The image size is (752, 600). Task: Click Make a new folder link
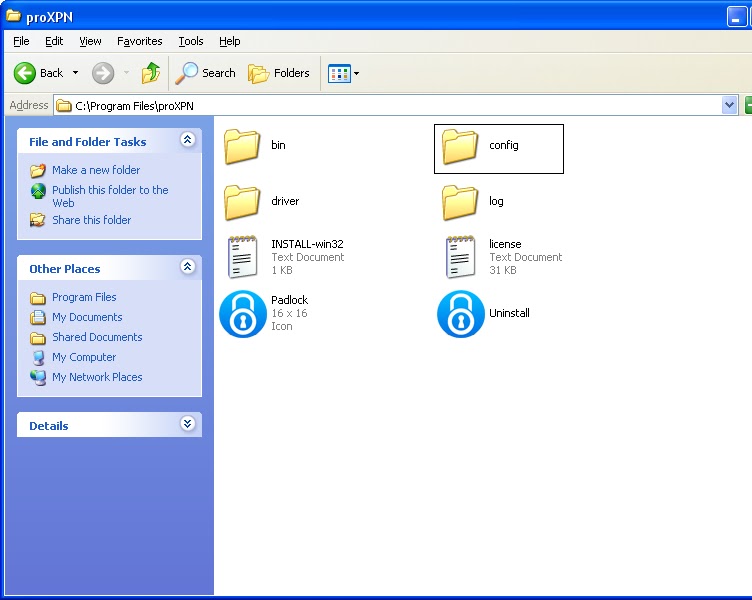point(96,170)
